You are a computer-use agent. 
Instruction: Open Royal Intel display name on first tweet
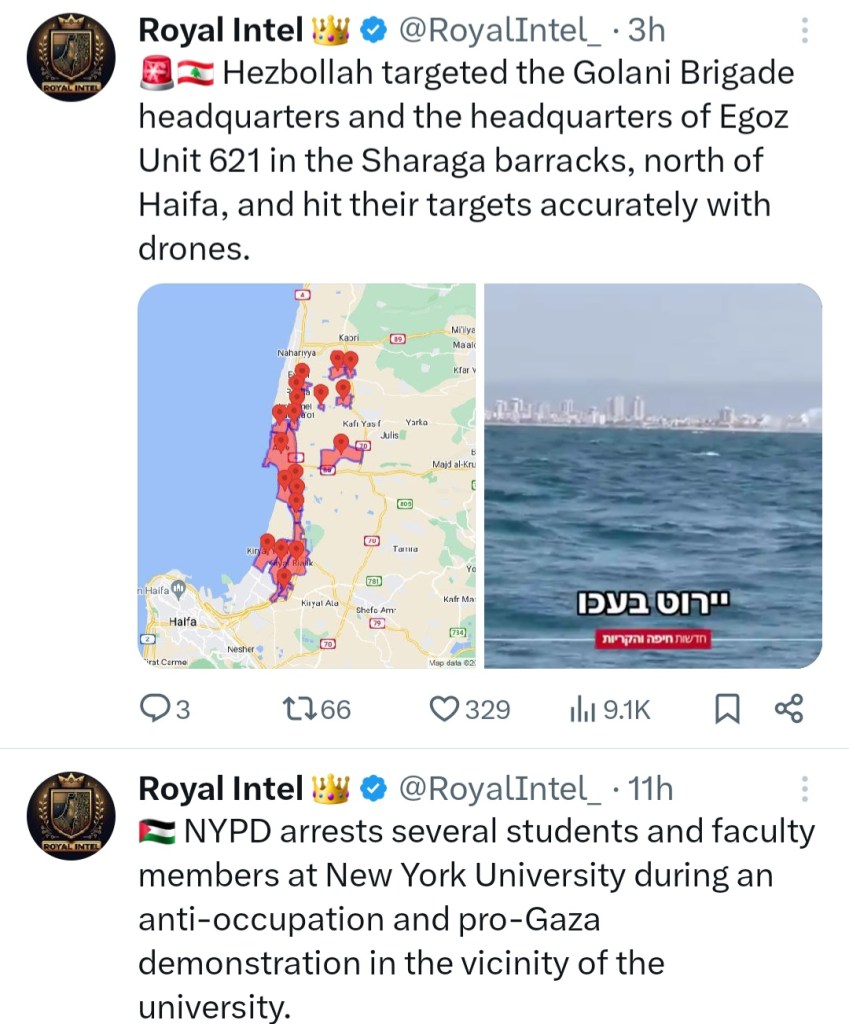(x=220, y=32)
